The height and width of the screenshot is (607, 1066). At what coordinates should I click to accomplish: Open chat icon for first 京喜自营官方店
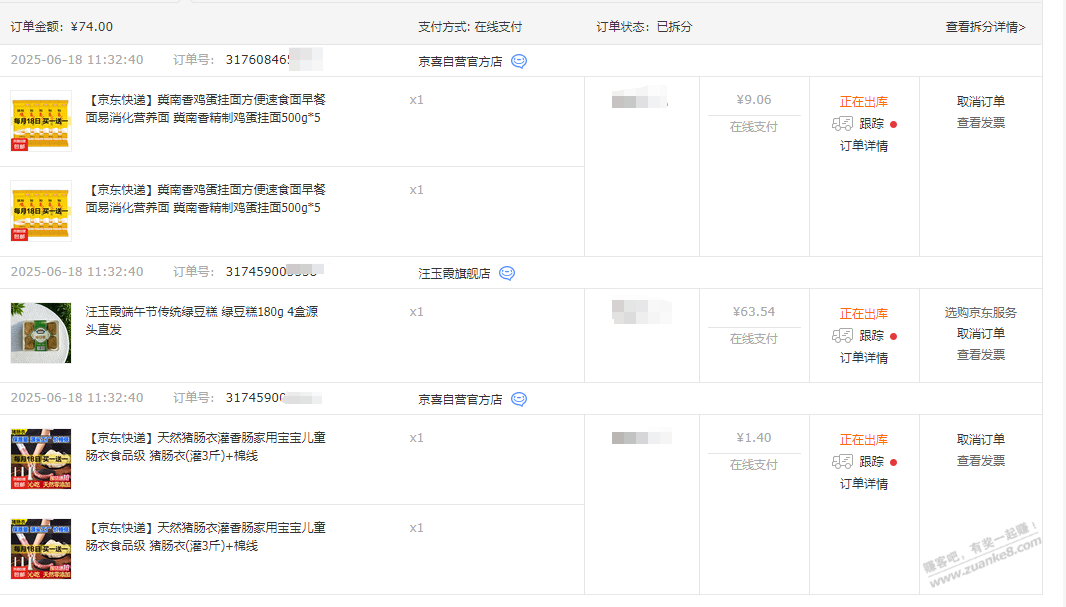point(519,61)
